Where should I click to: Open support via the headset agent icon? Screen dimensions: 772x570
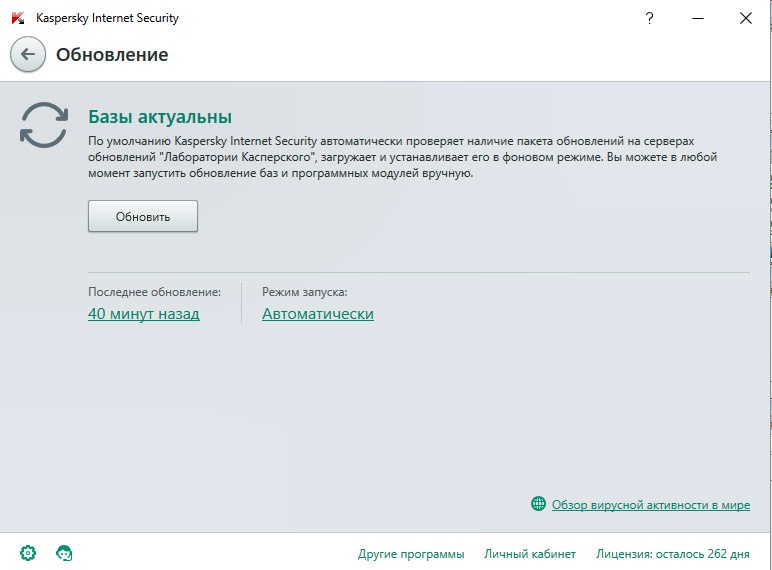point(64,553)
